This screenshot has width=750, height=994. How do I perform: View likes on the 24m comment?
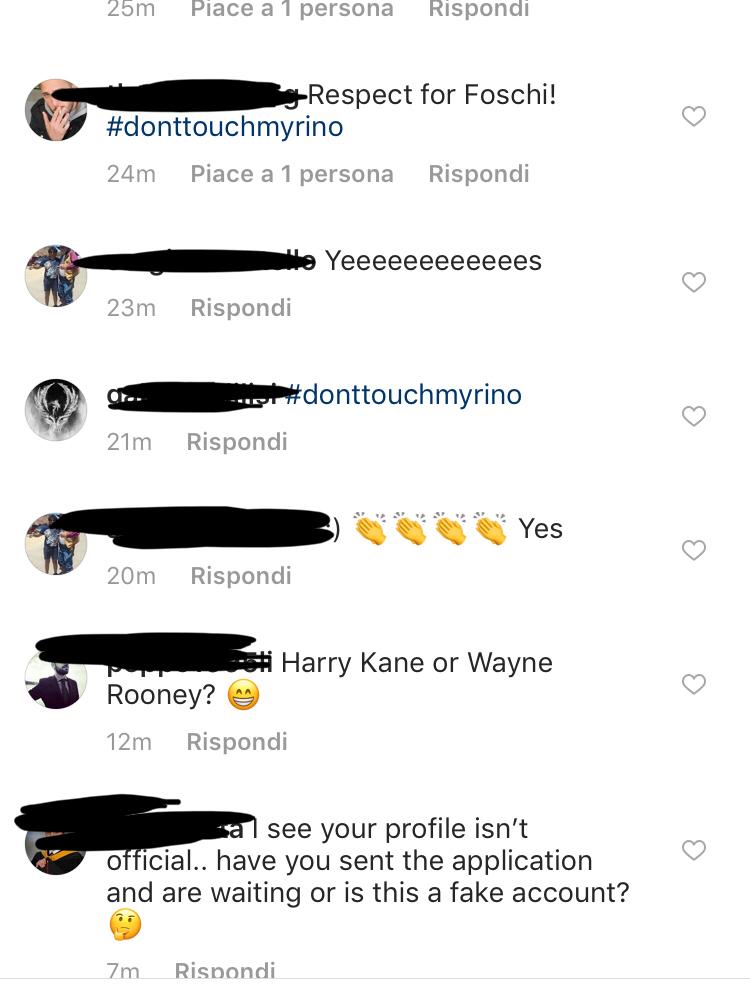pyautogui.click(x=292, y=174)
